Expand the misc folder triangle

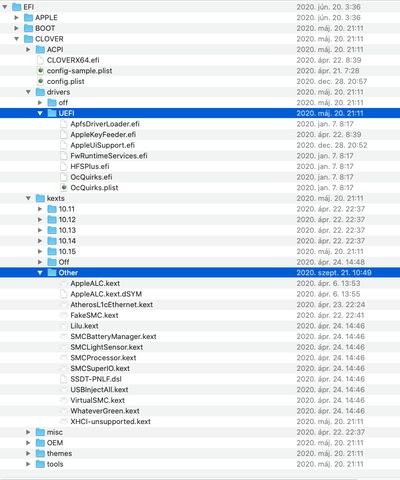point(28,432)
